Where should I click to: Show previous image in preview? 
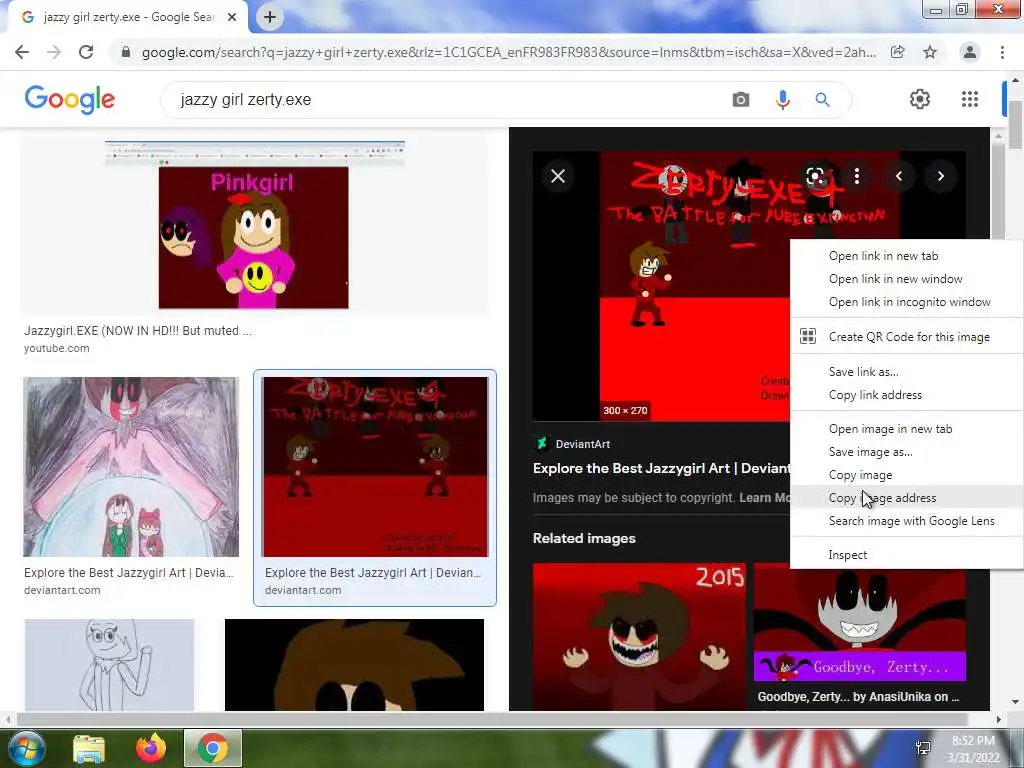tap(899, 176)
